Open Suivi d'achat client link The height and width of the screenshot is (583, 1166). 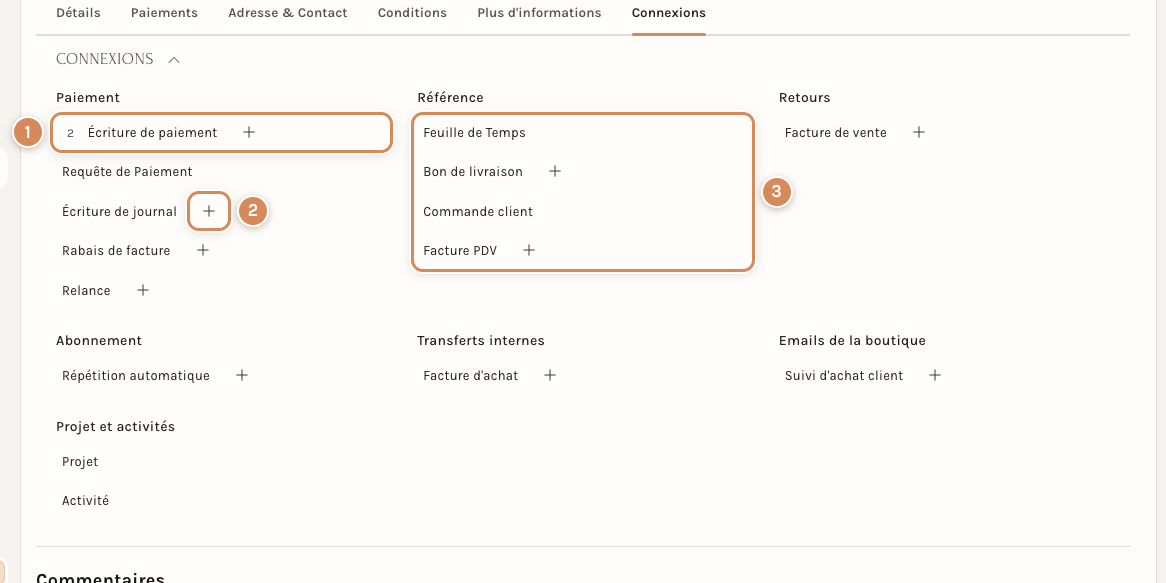[x=844, y=376]
